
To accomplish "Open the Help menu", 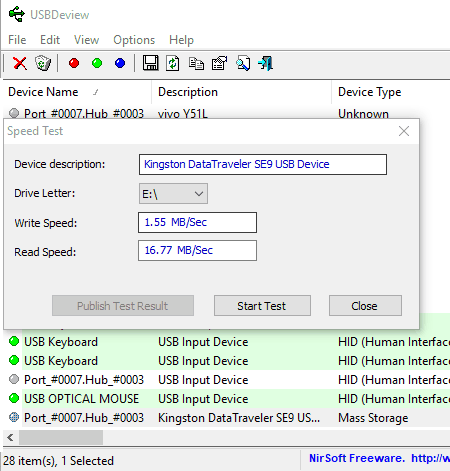I will (x=181, y=40).
